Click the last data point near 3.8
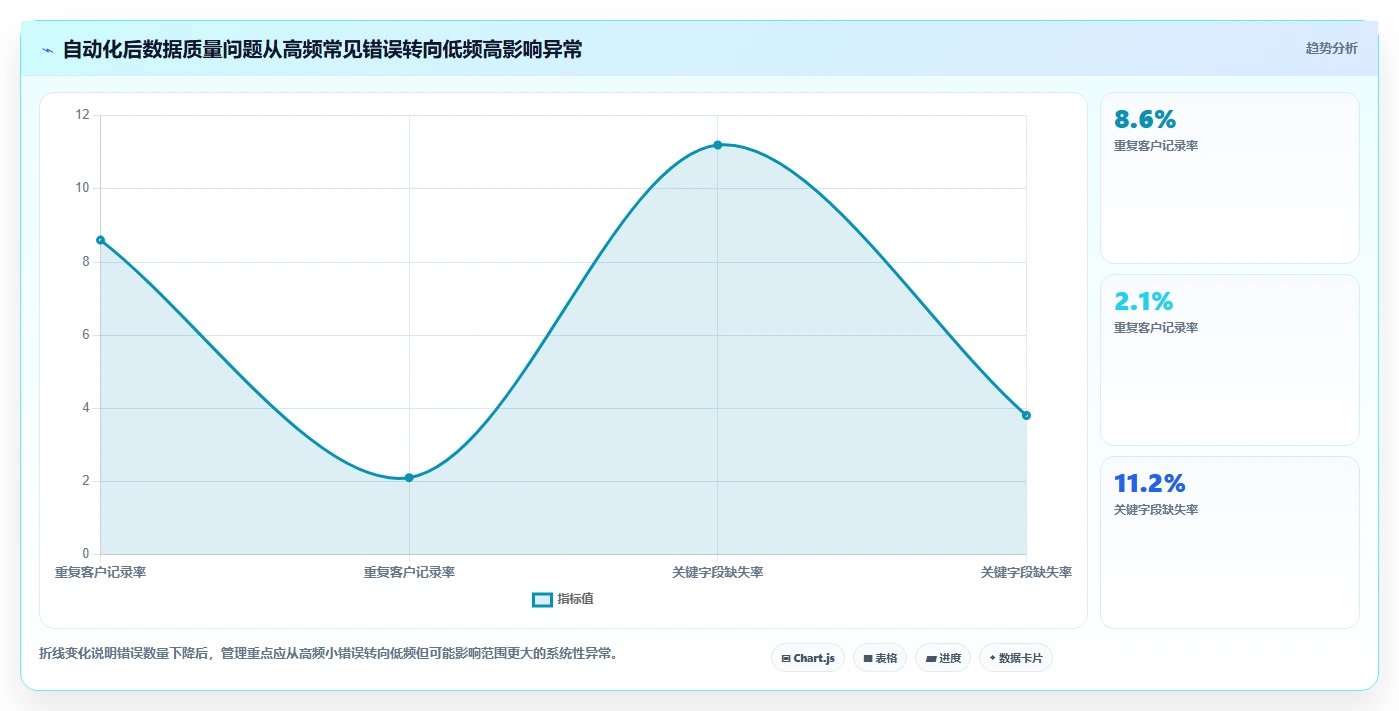The width and height of the screenshot is (1399, 711). tap(1026, 415)
